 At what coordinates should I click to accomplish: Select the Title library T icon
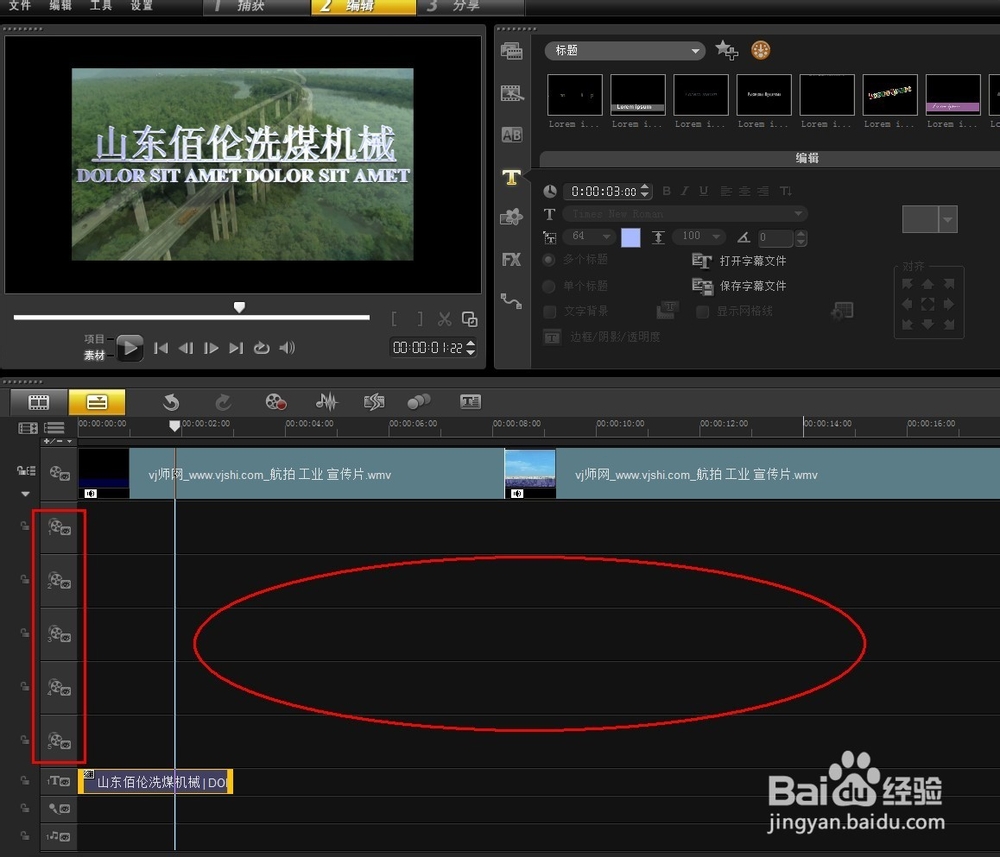pos(511,177)
